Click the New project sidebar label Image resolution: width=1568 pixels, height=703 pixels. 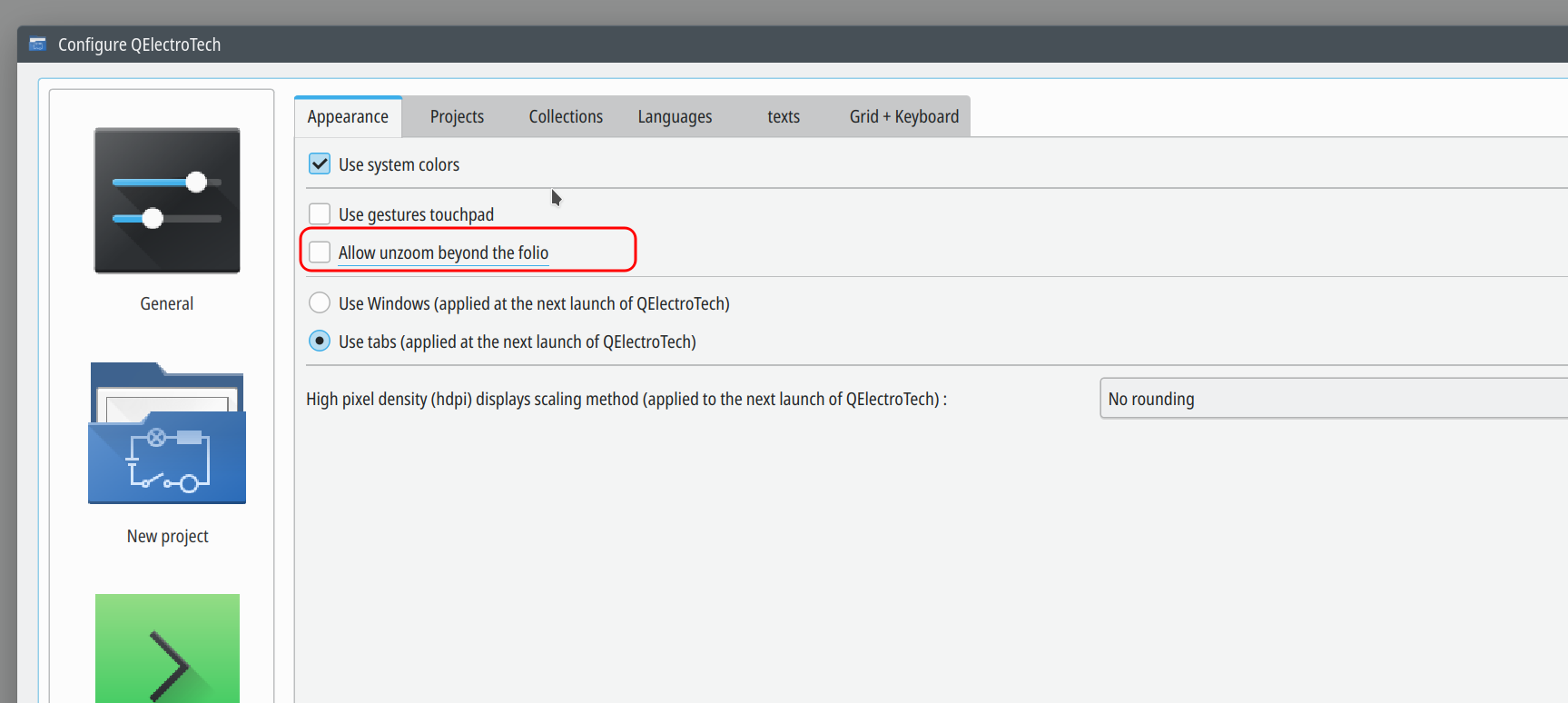167,536
